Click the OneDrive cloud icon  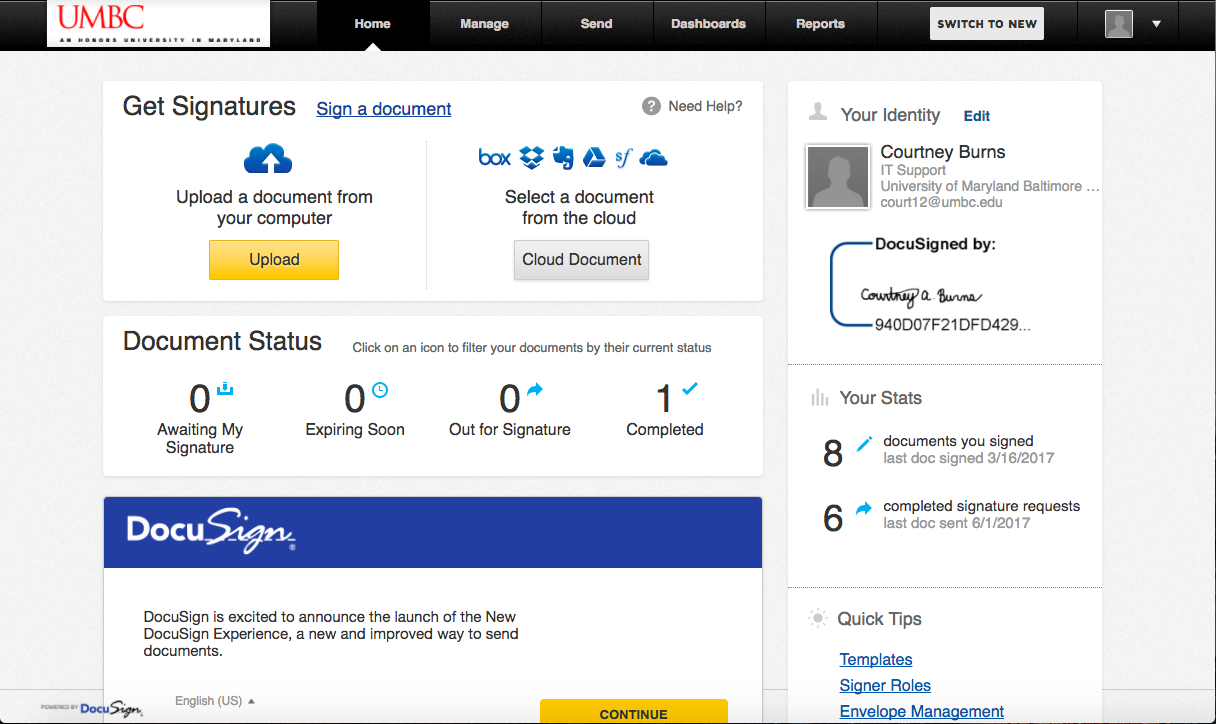tap(653, 157)
